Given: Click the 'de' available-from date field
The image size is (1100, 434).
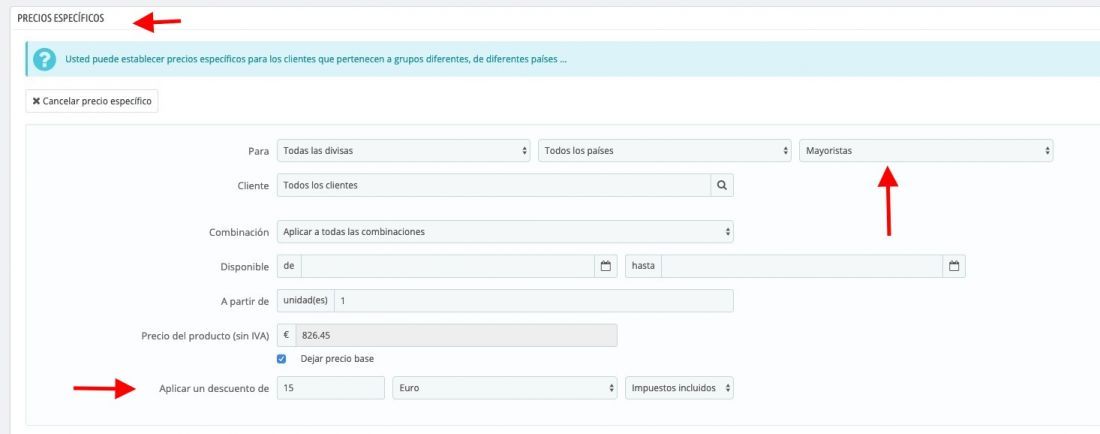Looking at the screenshot, I should pos(448,266).
